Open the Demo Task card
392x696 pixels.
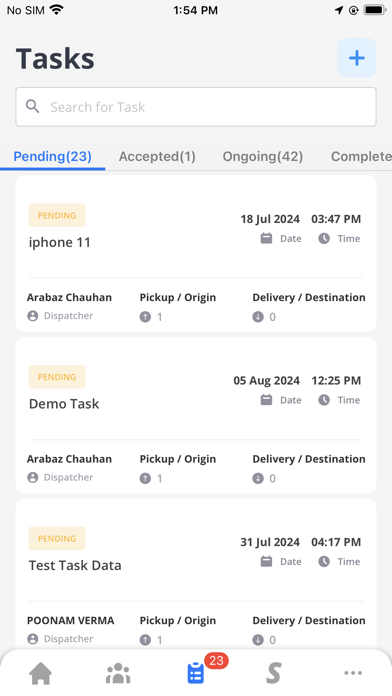click(x=196, y=415)
